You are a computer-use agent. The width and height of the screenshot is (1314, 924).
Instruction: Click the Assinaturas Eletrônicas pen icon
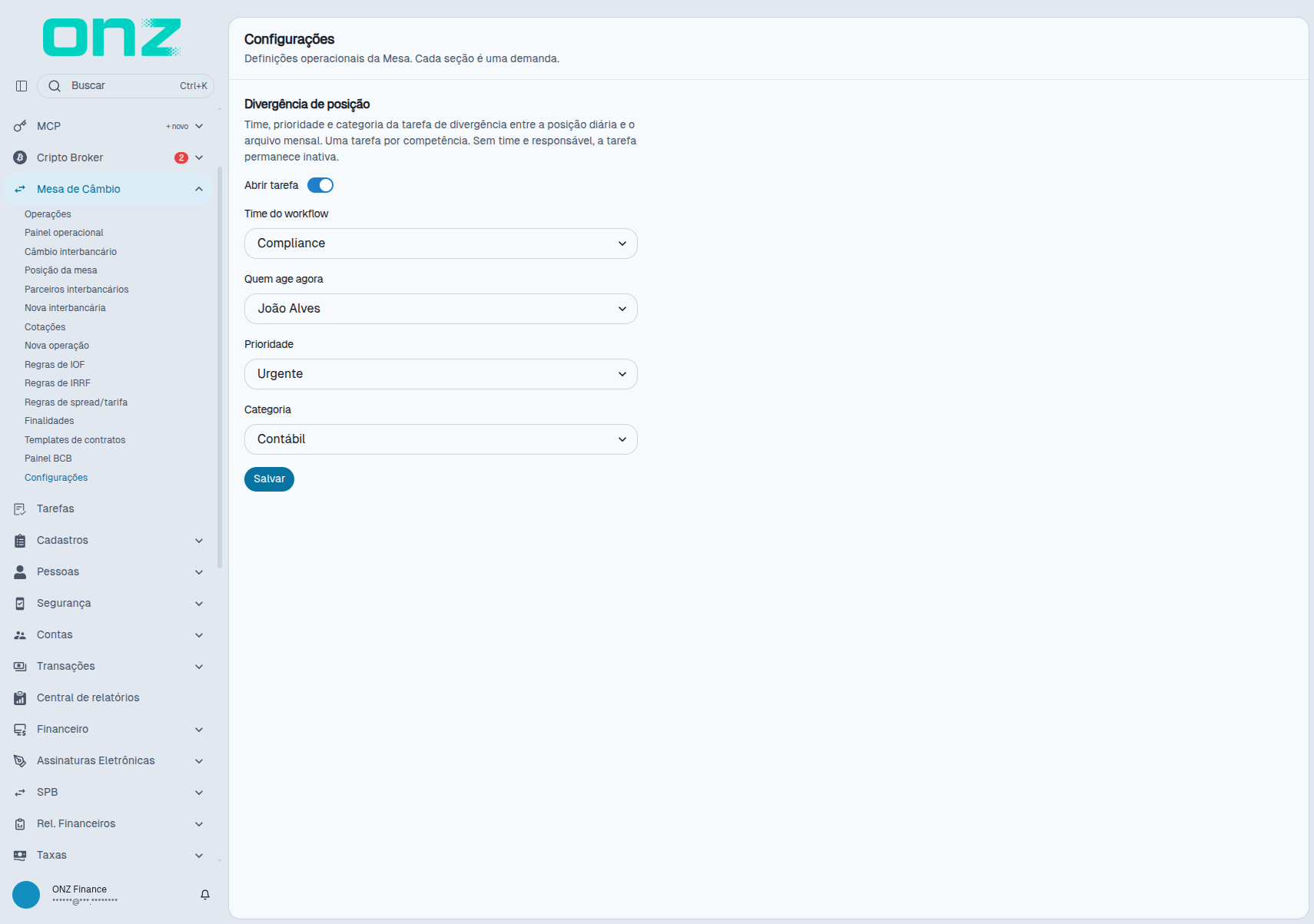[20, 761]
